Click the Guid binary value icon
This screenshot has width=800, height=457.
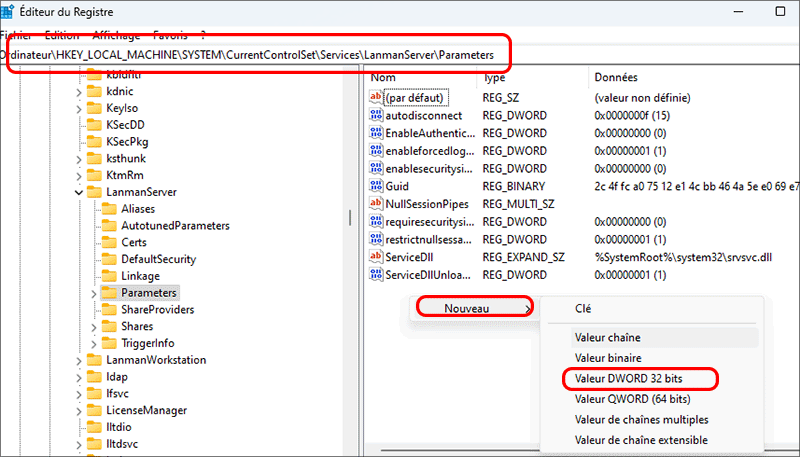coord(377,186)
